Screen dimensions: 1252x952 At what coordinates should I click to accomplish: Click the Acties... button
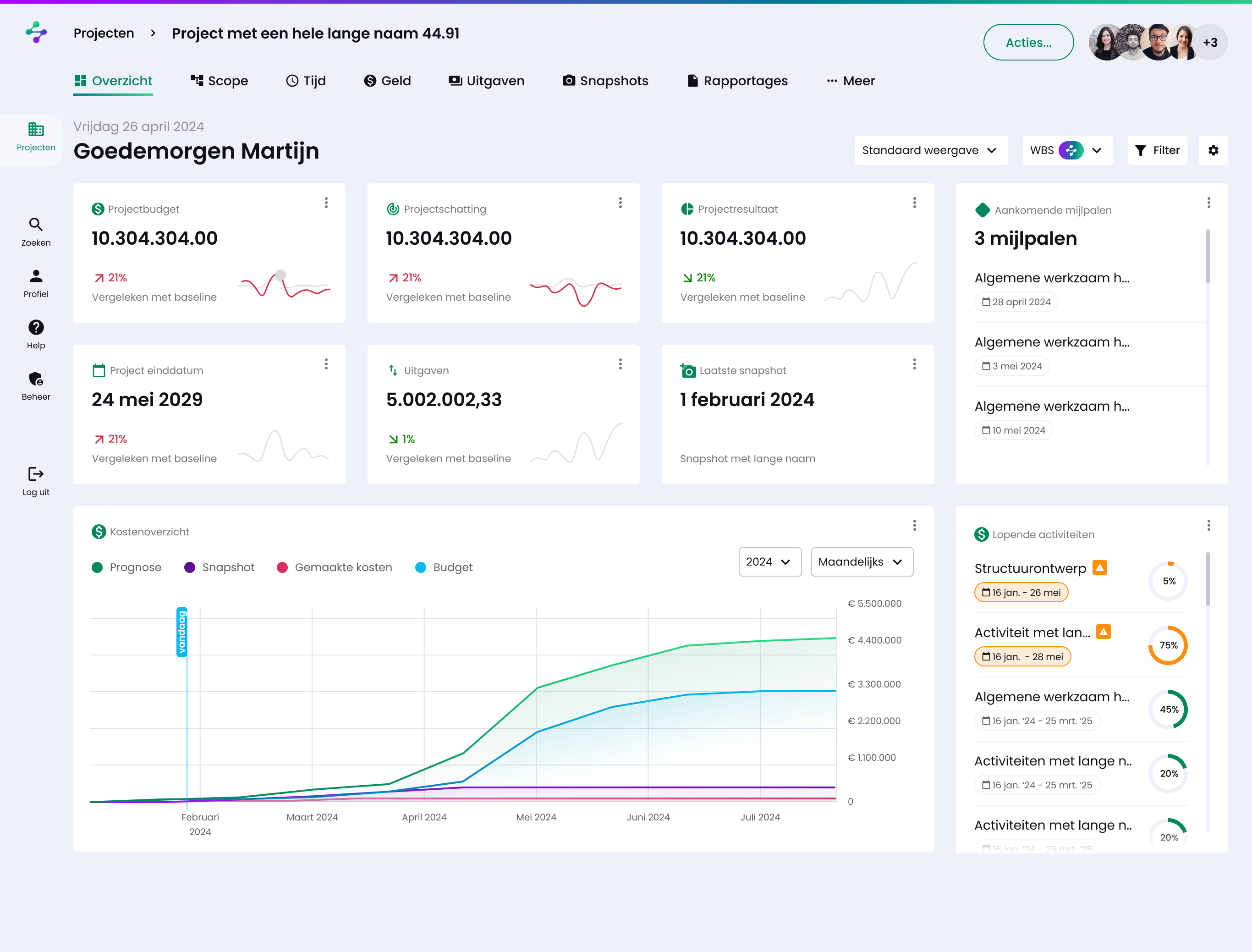[1028, 43]
